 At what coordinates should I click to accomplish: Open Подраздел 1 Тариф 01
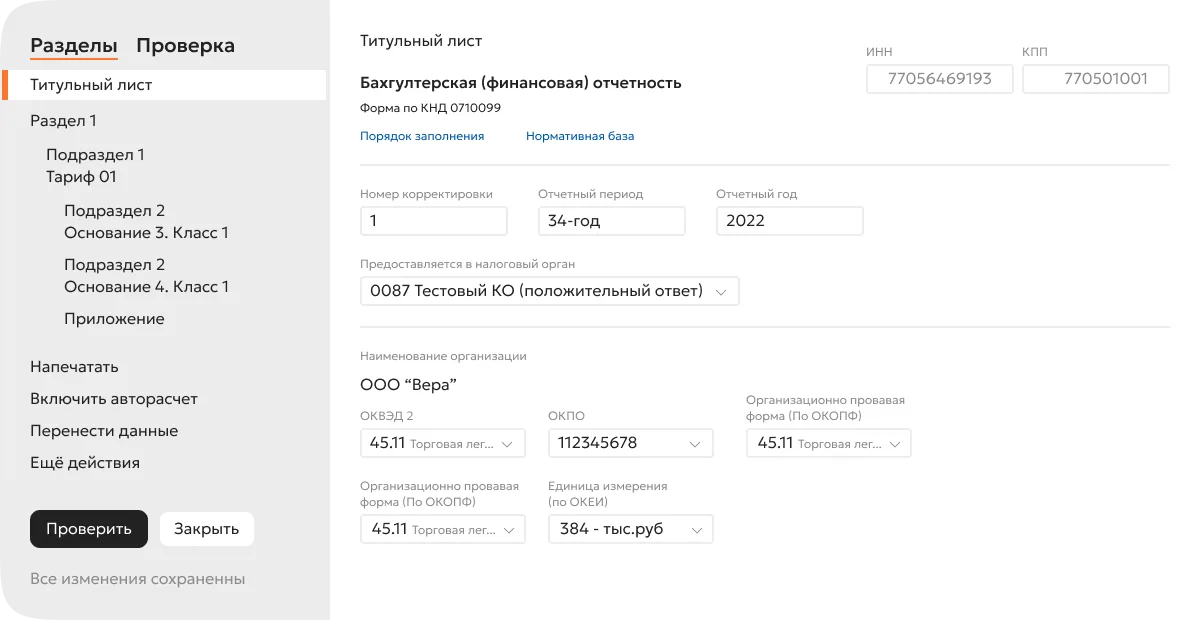pos(95,166)
